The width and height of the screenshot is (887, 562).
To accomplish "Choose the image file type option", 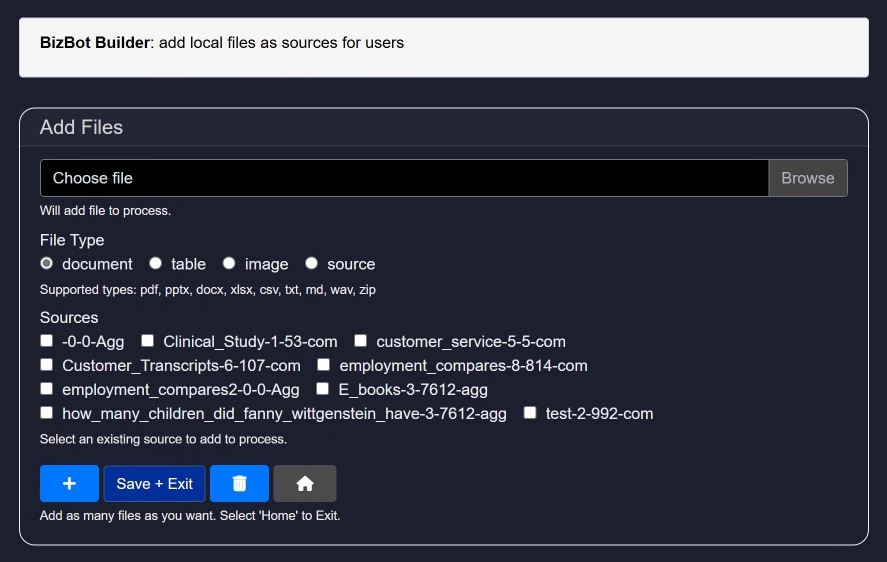I will [229, 264].
